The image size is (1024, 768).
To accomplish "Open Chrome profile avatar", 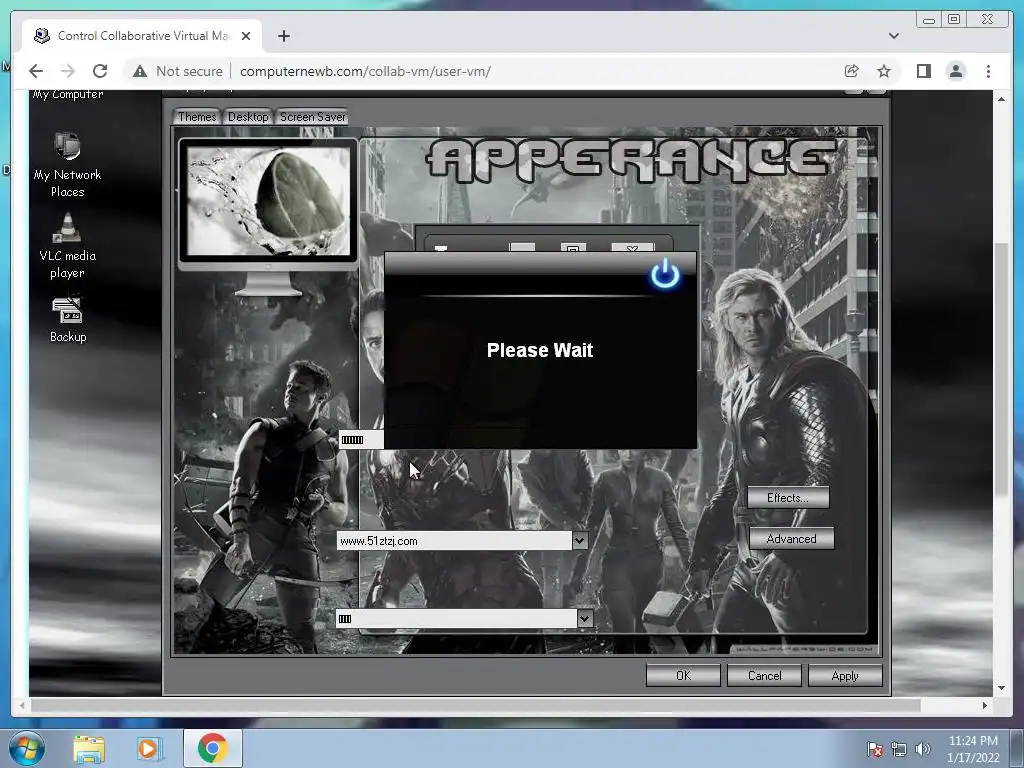I will click(x=956, y=71).
